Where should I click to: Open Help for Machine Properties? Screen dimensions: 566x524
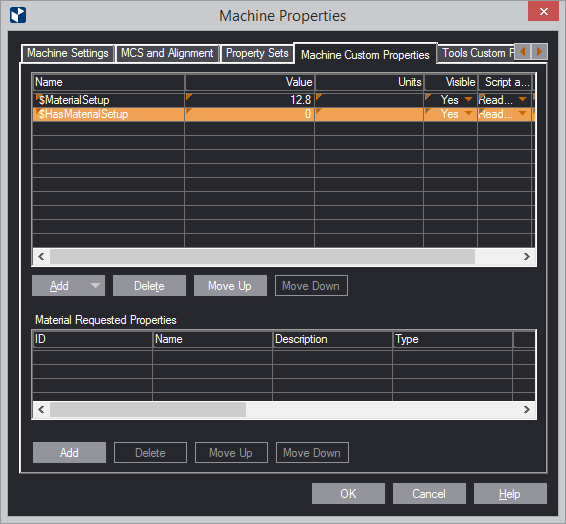pyautogui.click(x=510, y=493)
